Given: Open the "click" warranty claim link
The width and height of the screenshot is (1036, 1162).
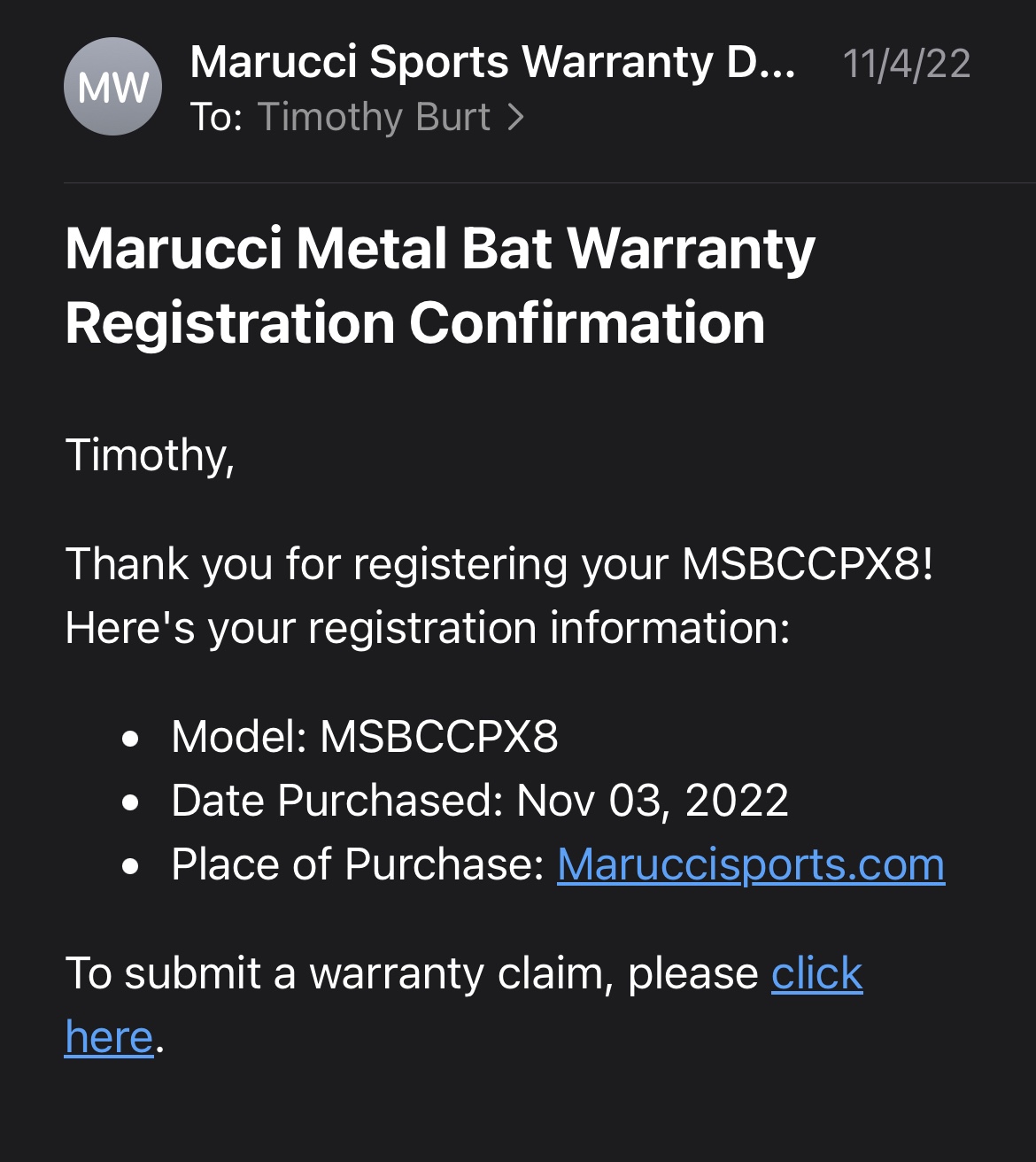Looking at the screenshot, I should click(x=816, y=973).
